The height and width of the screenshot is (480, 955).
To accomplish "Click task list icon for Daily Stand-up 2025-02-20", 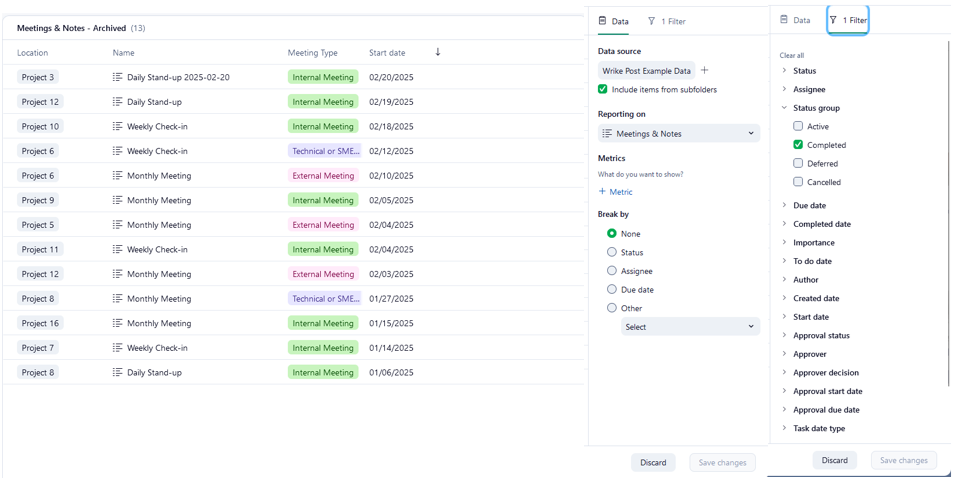I will tap(118, 77).
